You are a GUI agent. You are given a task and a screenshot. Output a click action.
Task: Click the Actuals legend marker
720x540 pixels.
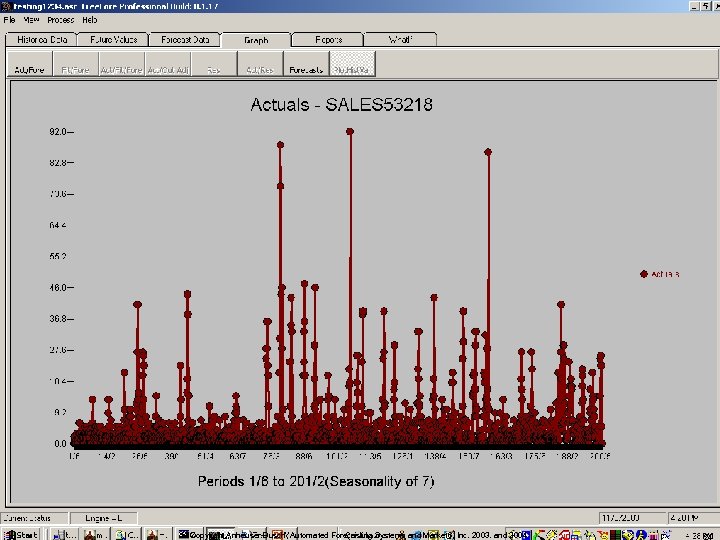(644, 274)
